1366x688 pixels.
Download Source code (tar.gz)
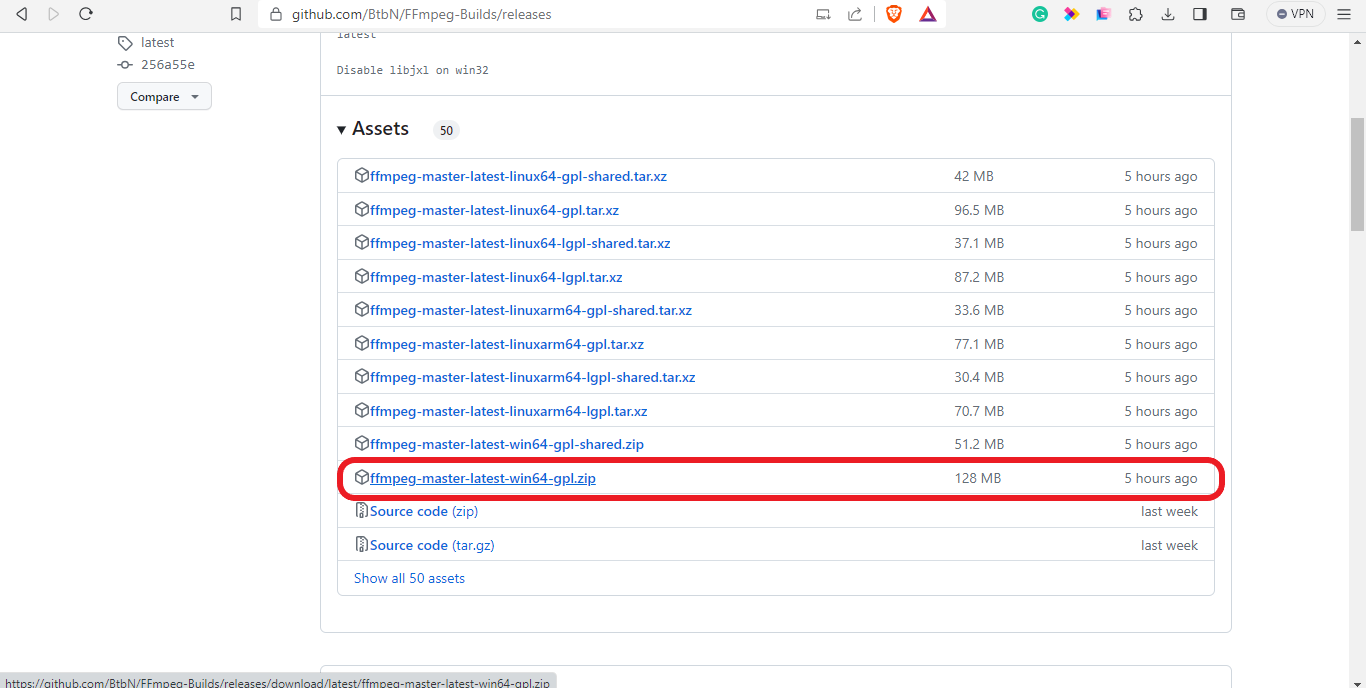click(x=432, y=545)
